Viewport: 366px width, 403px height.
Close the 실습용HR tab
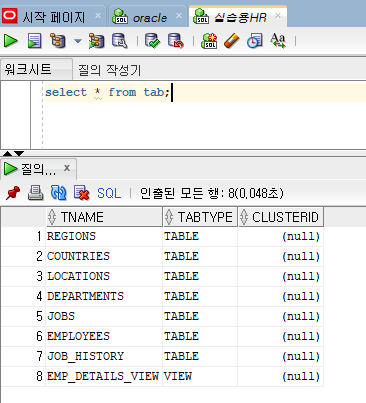[278, 16]
